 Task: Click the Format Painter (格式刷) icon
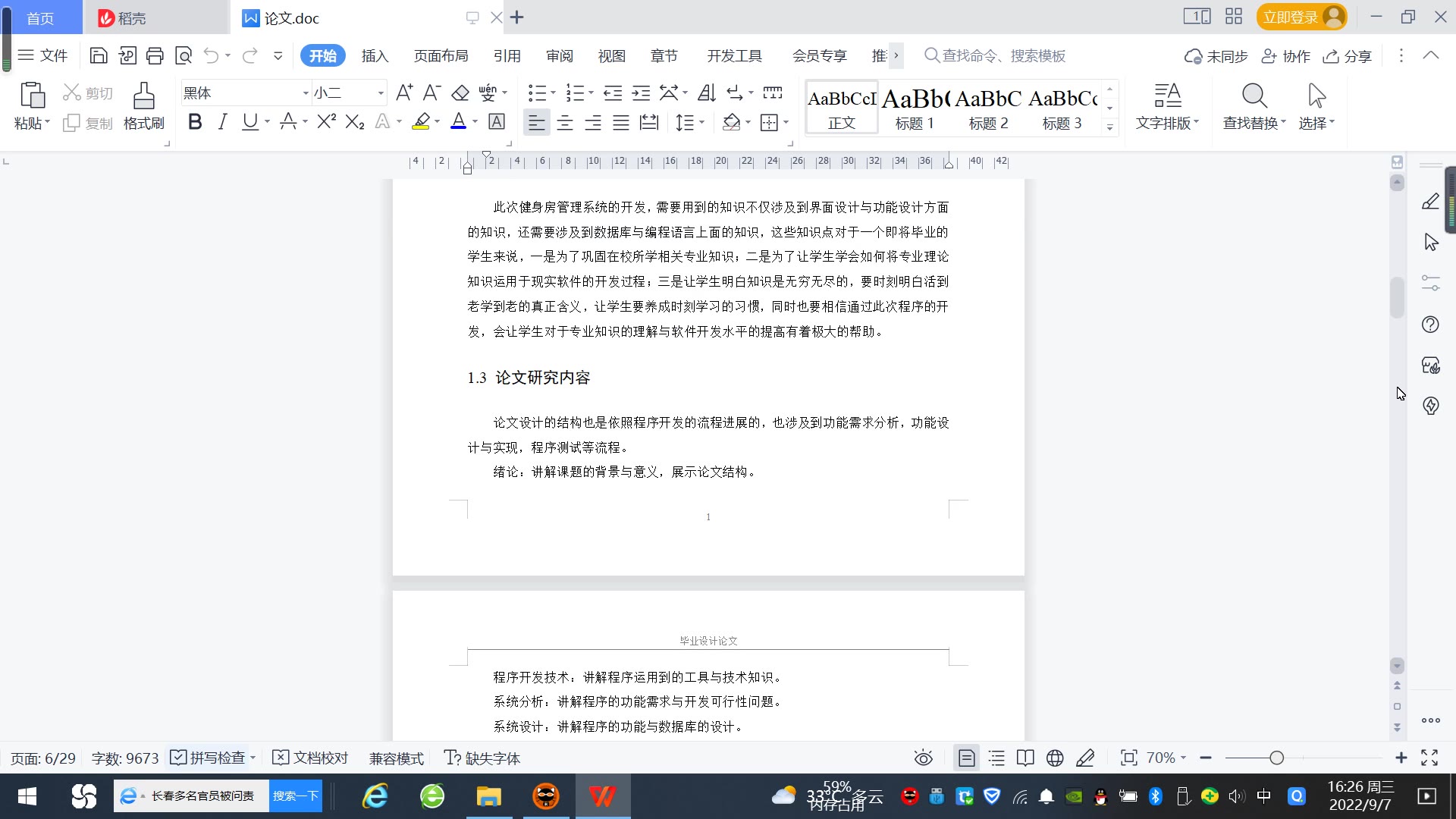tap(143, 105)
